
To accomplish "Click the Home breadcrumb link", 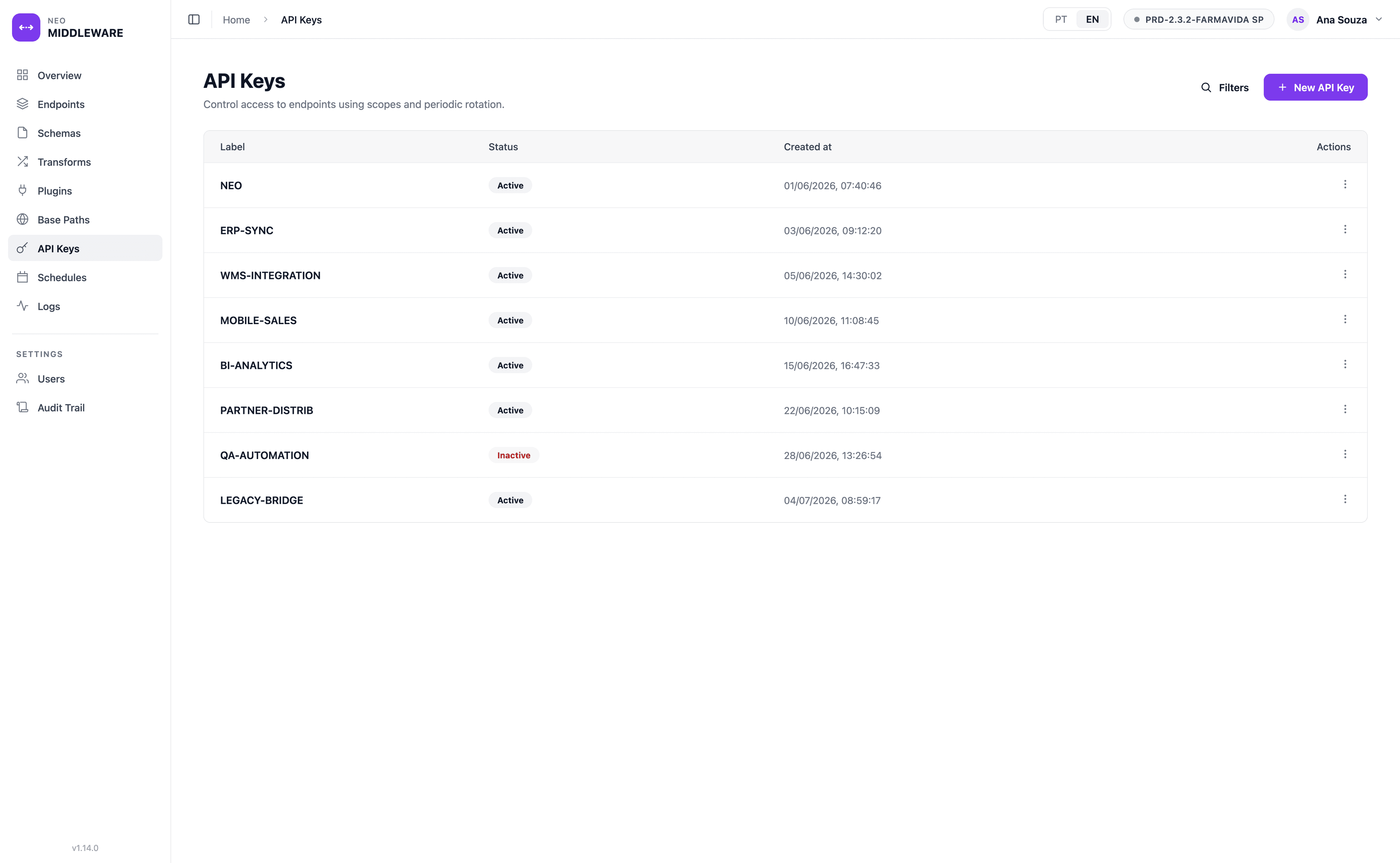I will point(236,19).
